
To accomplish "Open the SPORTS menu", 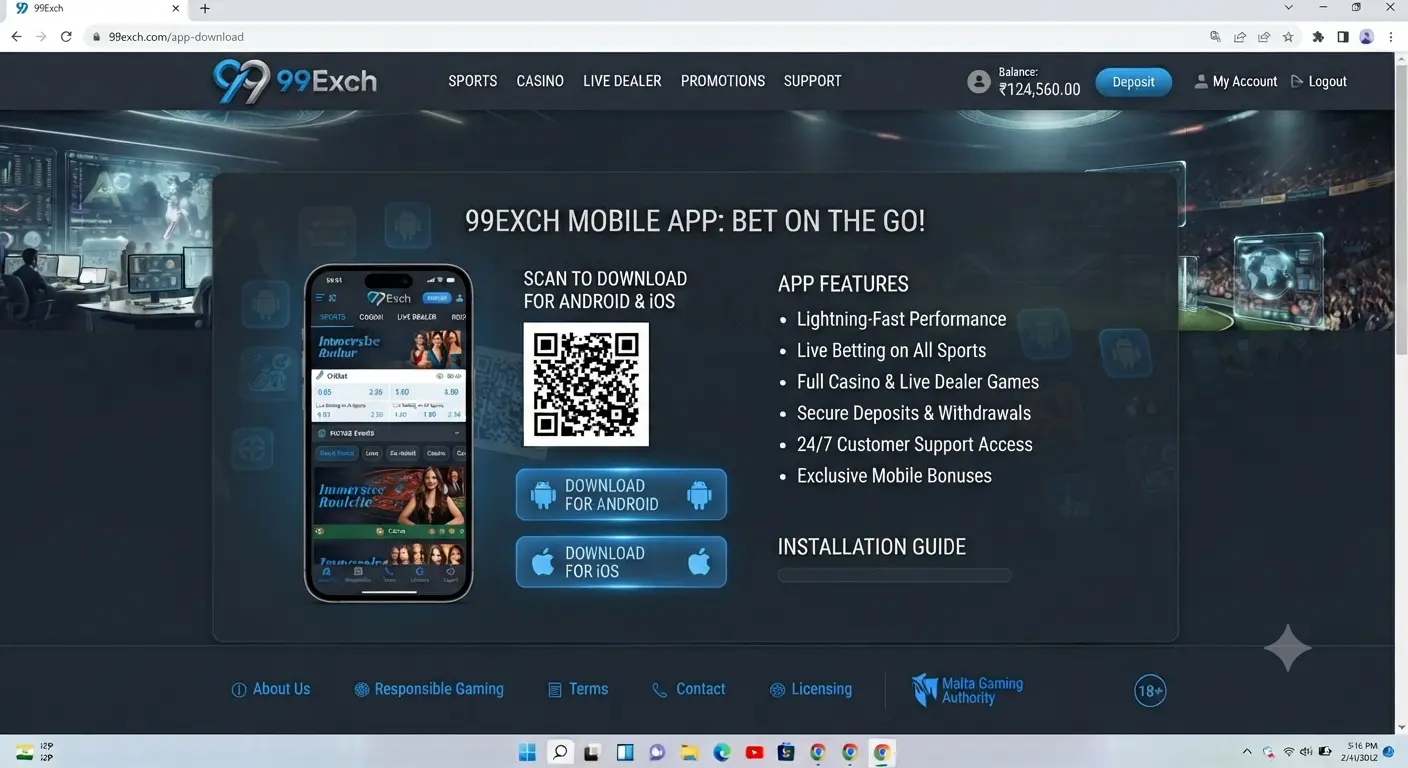I will point(473,81).
